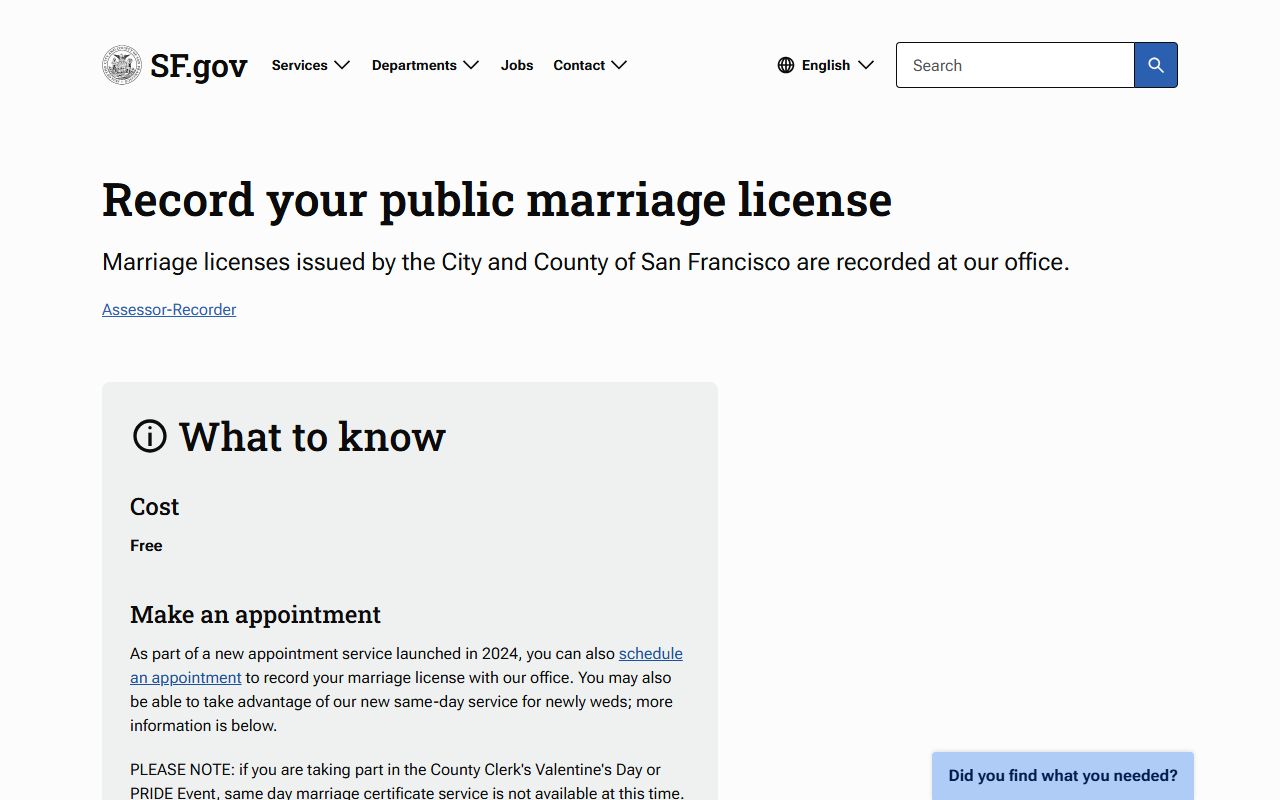This screenshot has height=800, width=1280.
Task: Click the San Francisco city seal logo
Action: coord(122,65)
